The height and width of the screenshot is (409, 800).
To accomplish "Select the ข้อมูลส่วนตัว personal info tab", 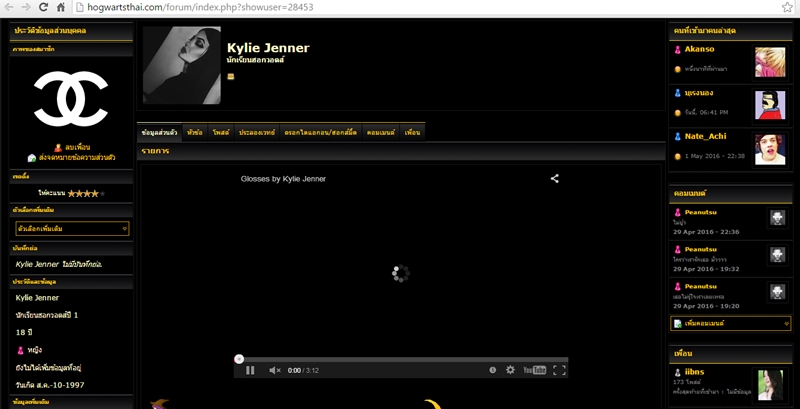I will 160,133.
